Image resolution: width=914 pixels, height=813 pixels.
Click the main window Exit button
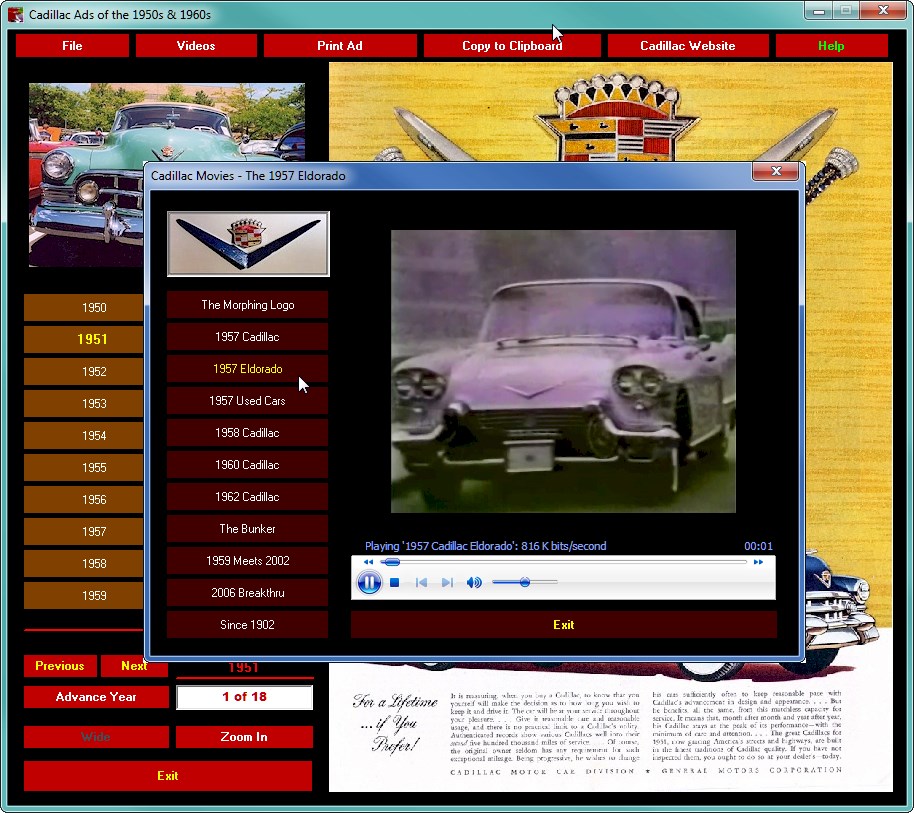pos(168,776)
